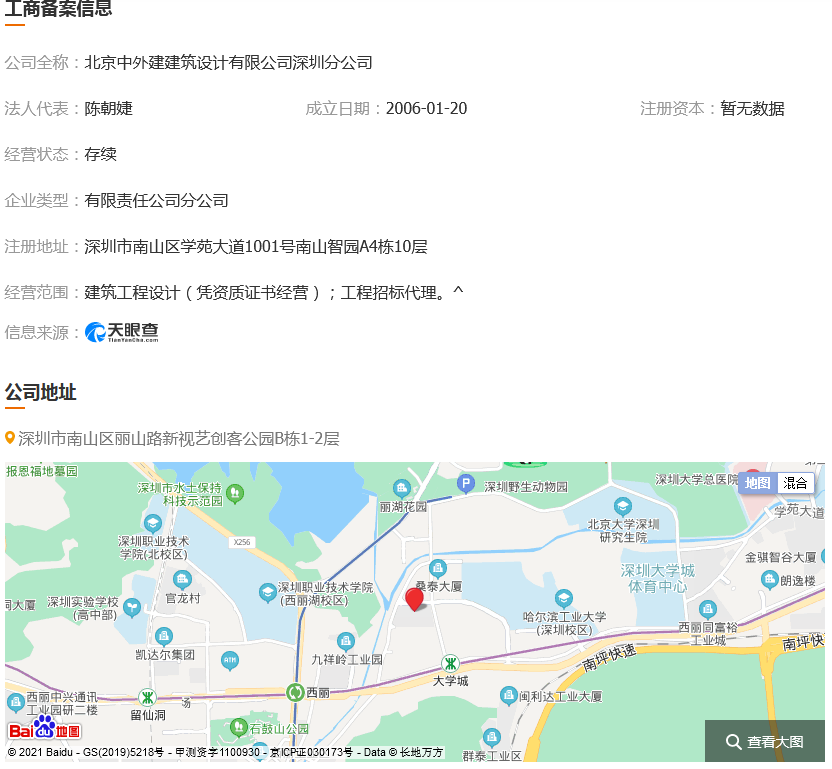Click the school icon for 深圳职业技术学院(西丽湖校区)
Image resolution: width=832 pixels, height=769 pixels.
coord(267,592)
